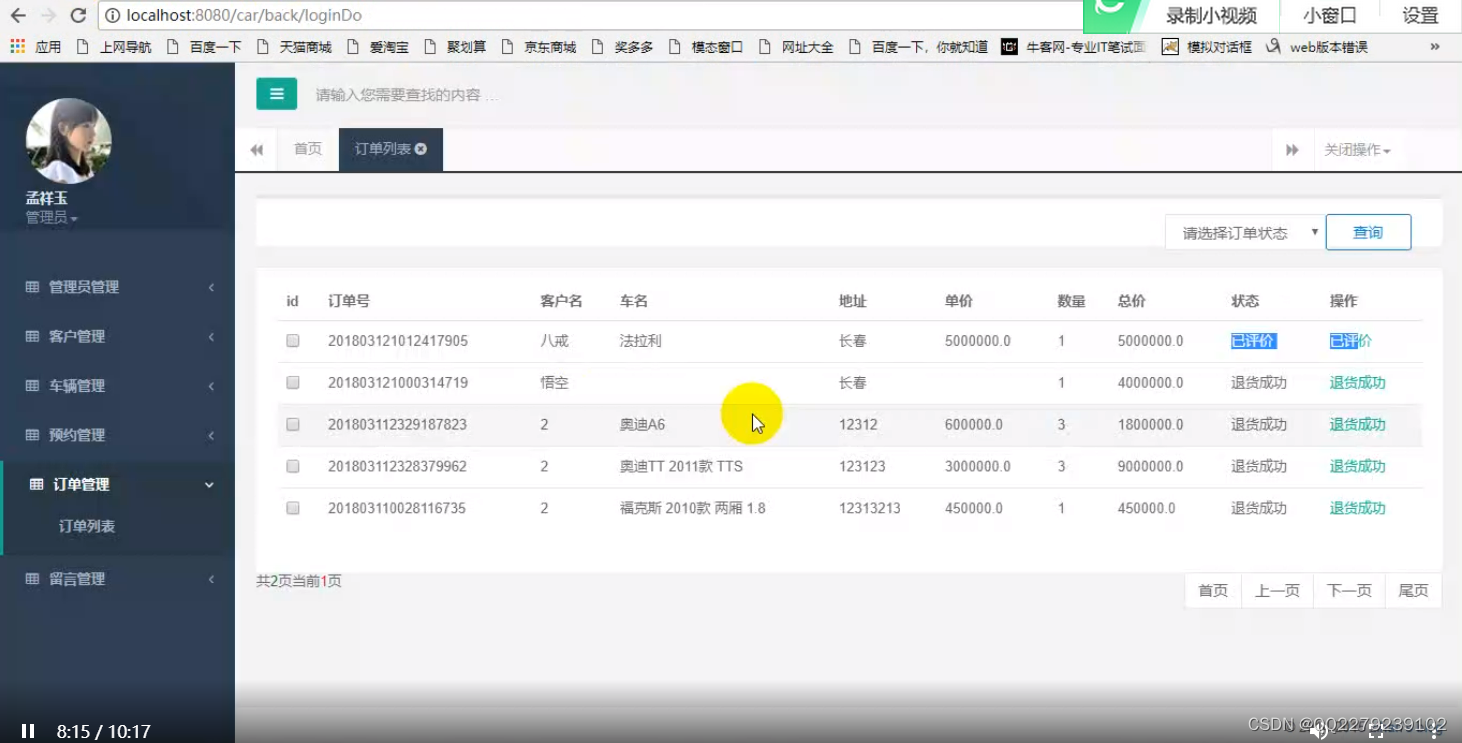Viewport: 1462px width, 743px height.
Task: Click the right double-arrow tab scroller
Action: (x=1292, y=148)
